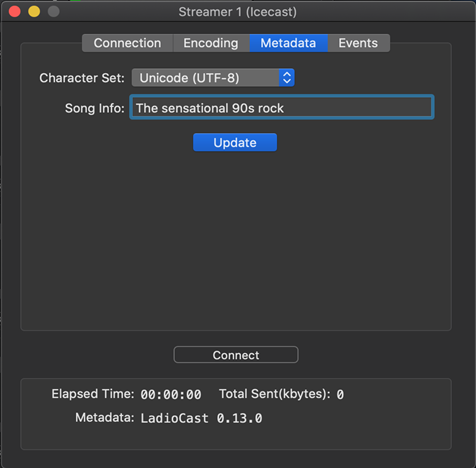The height and width of the screenshot is (468, 476).
Task: Click the Connect button
Action: pyautogui.click(x=236, y=355)
